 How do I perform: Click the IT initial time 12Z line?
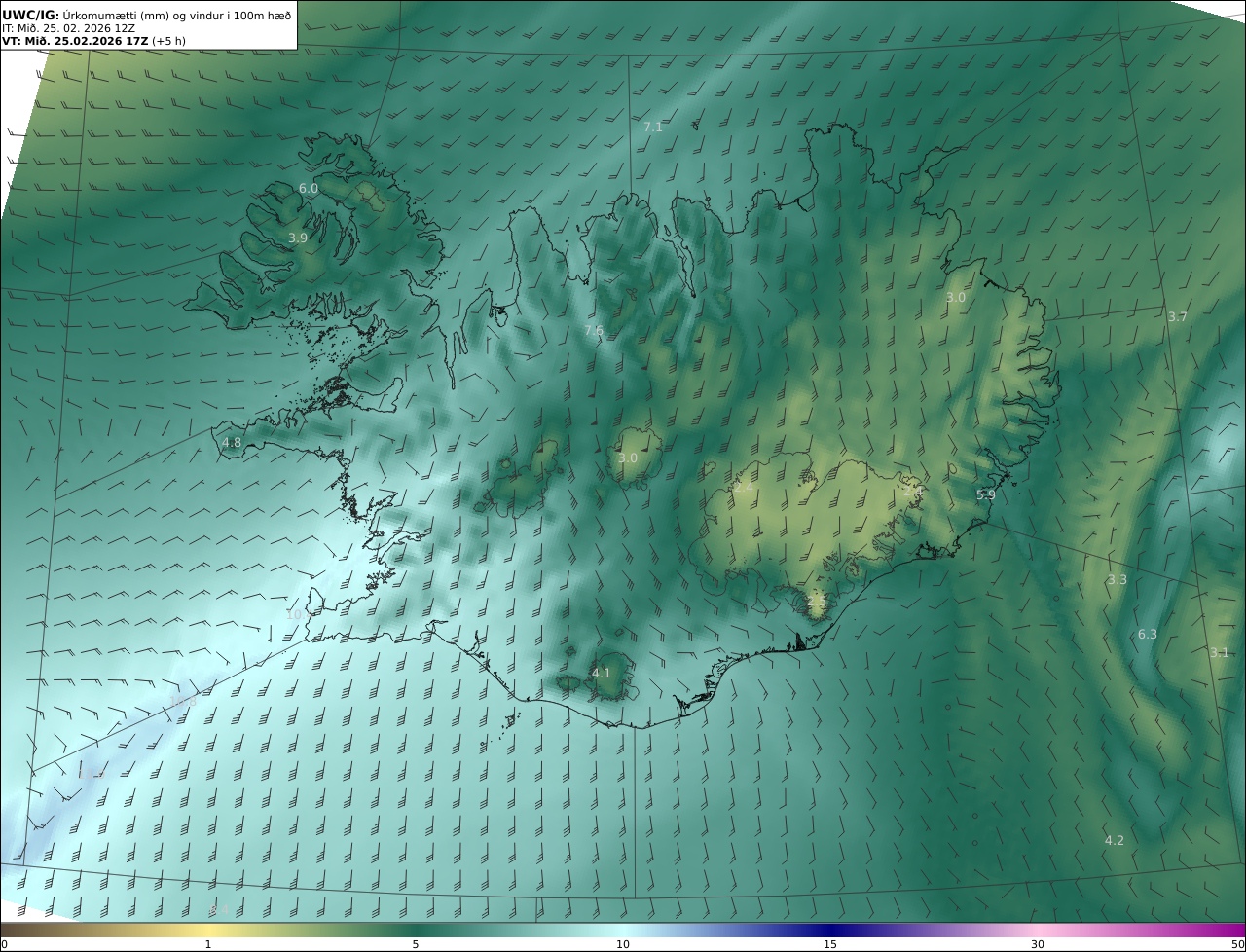click(x=68, y=28)
